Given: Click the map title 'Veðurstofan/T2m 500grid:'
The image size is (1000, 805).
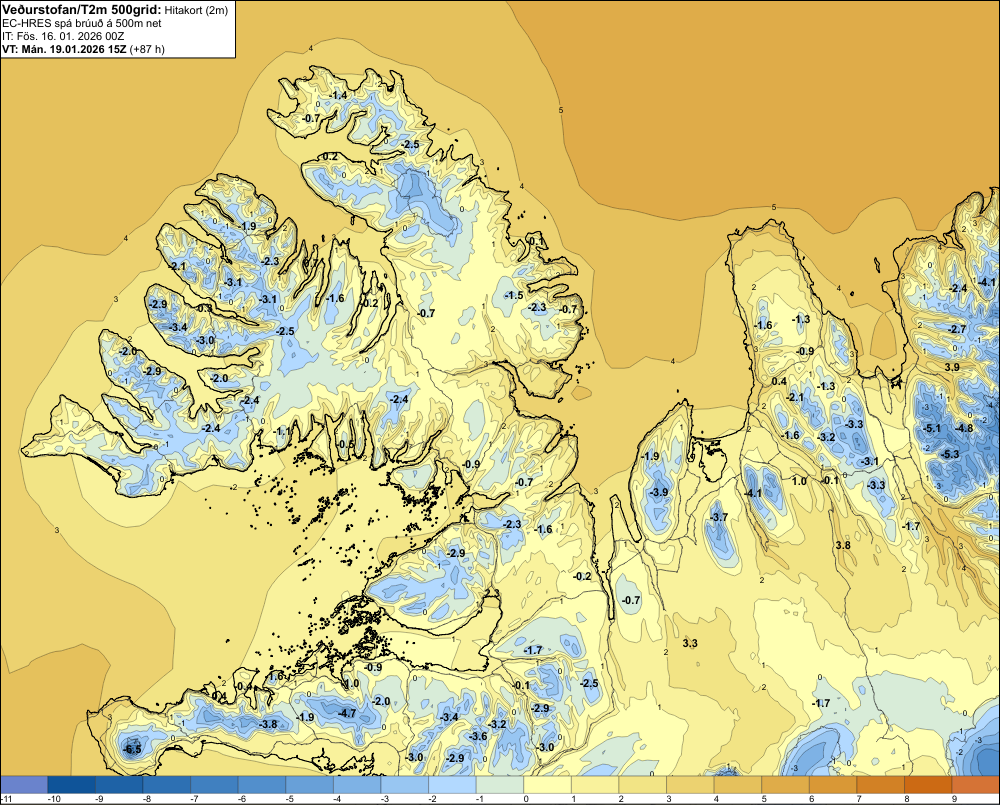Looking at the screenshot, I should [82, 10].
